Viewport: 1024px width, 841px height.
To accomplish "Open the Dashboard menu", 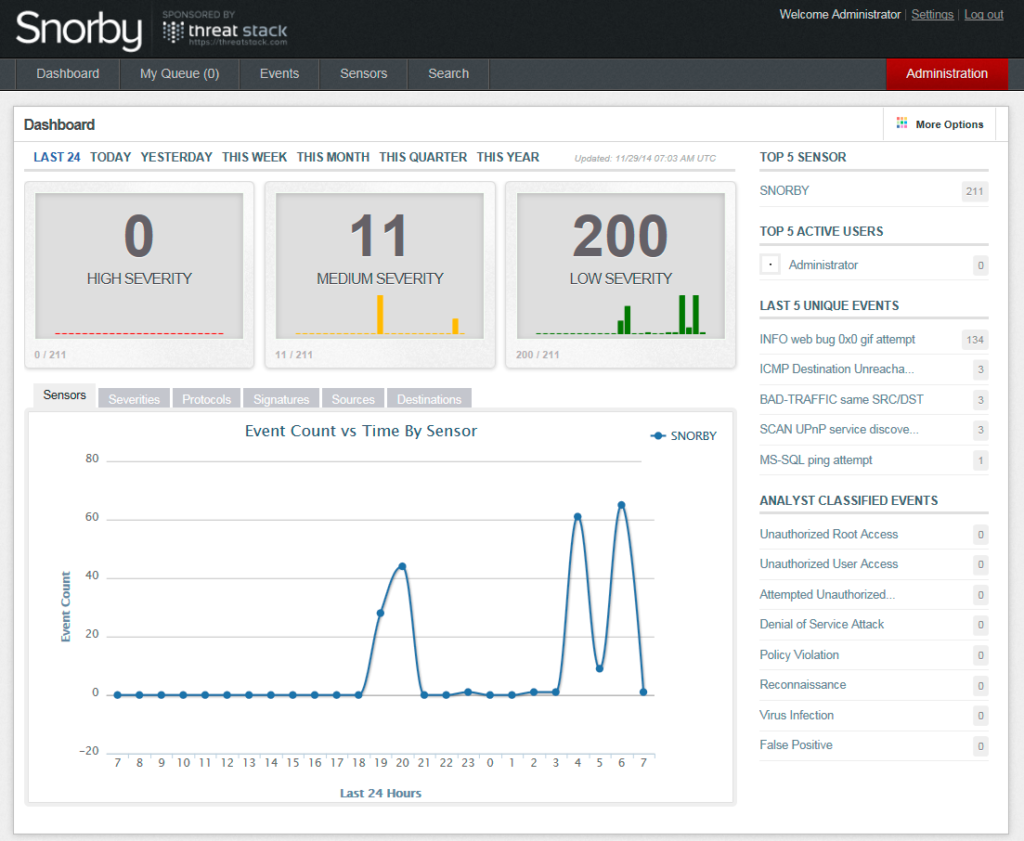I will tap(68, 74).
